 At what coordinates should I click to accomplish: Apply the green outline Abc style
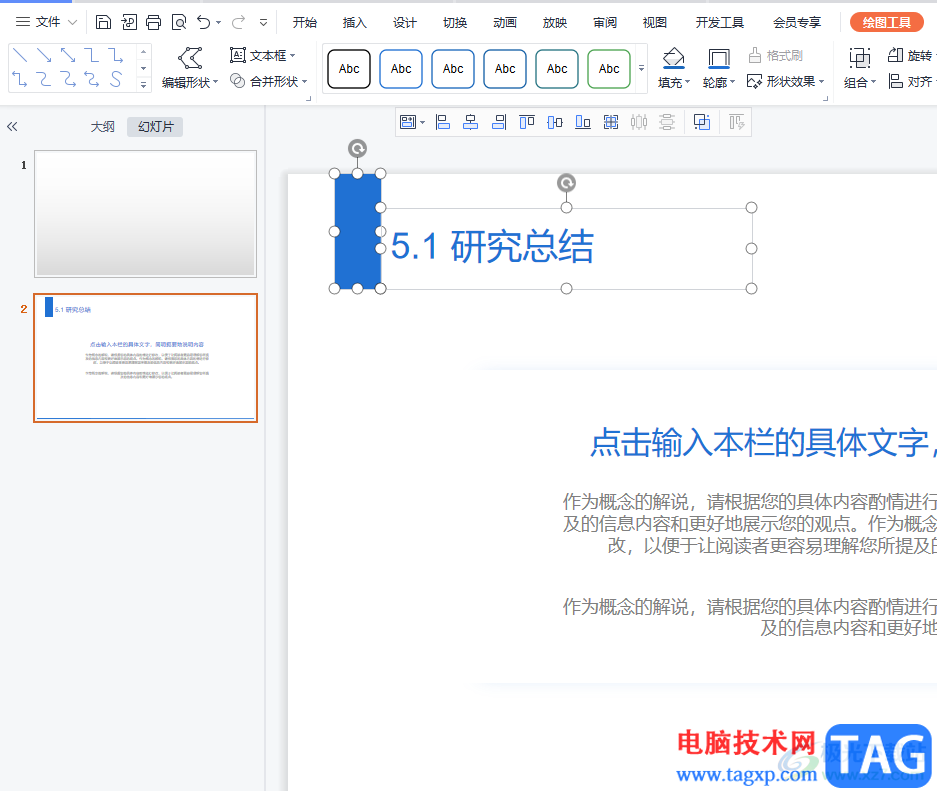[x=609, y=69]
